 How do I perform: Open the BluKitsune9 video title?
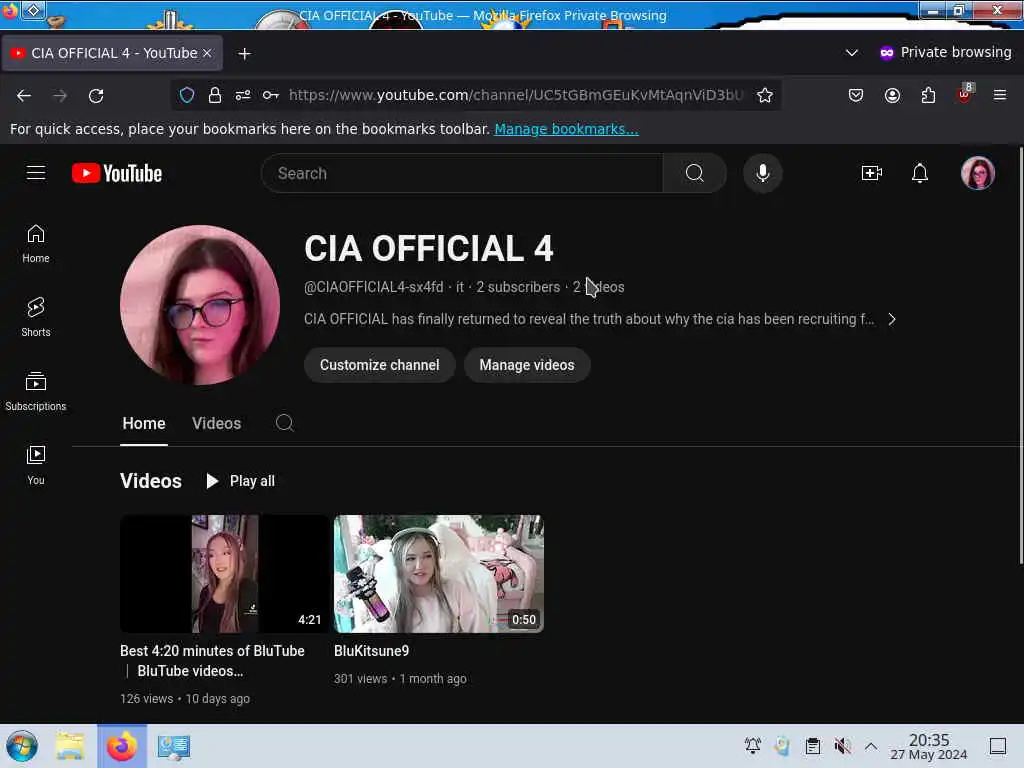(x=372, y=651)
